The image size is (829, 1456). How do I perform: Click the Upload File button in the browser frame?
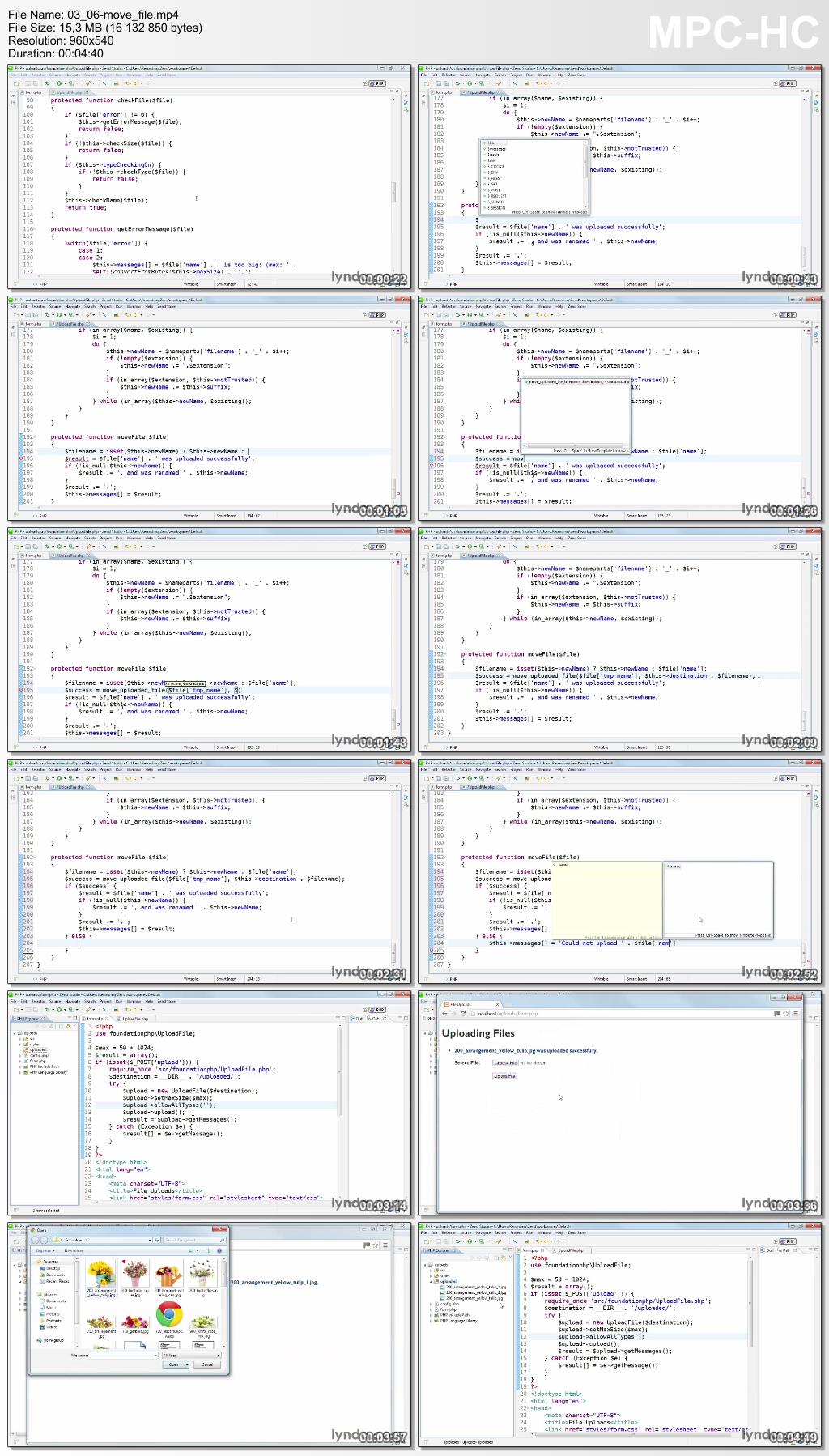(x=505, y=1076)
